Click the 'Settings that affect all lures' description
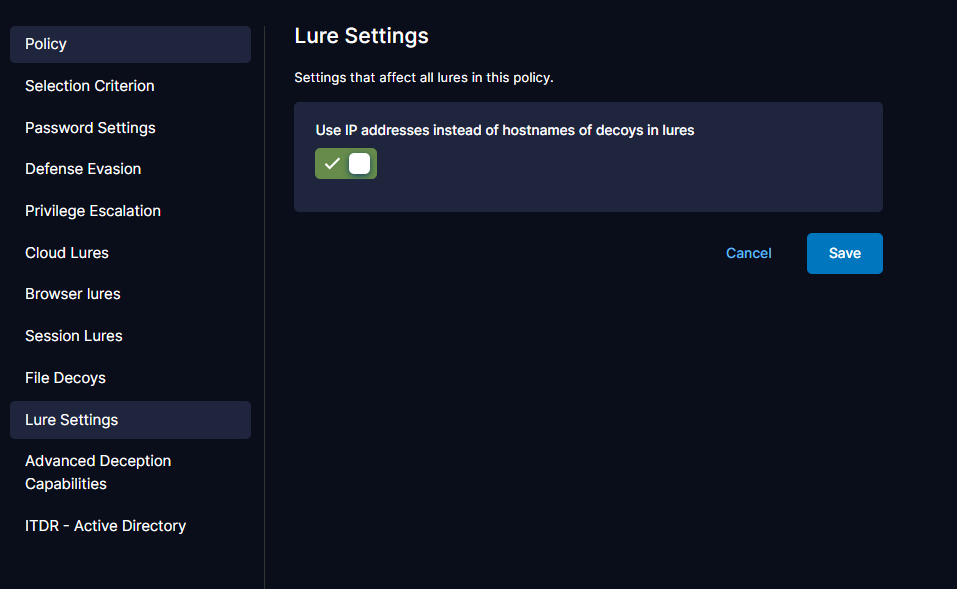Viewport: 957px width, 589px height. pos(424,77)
